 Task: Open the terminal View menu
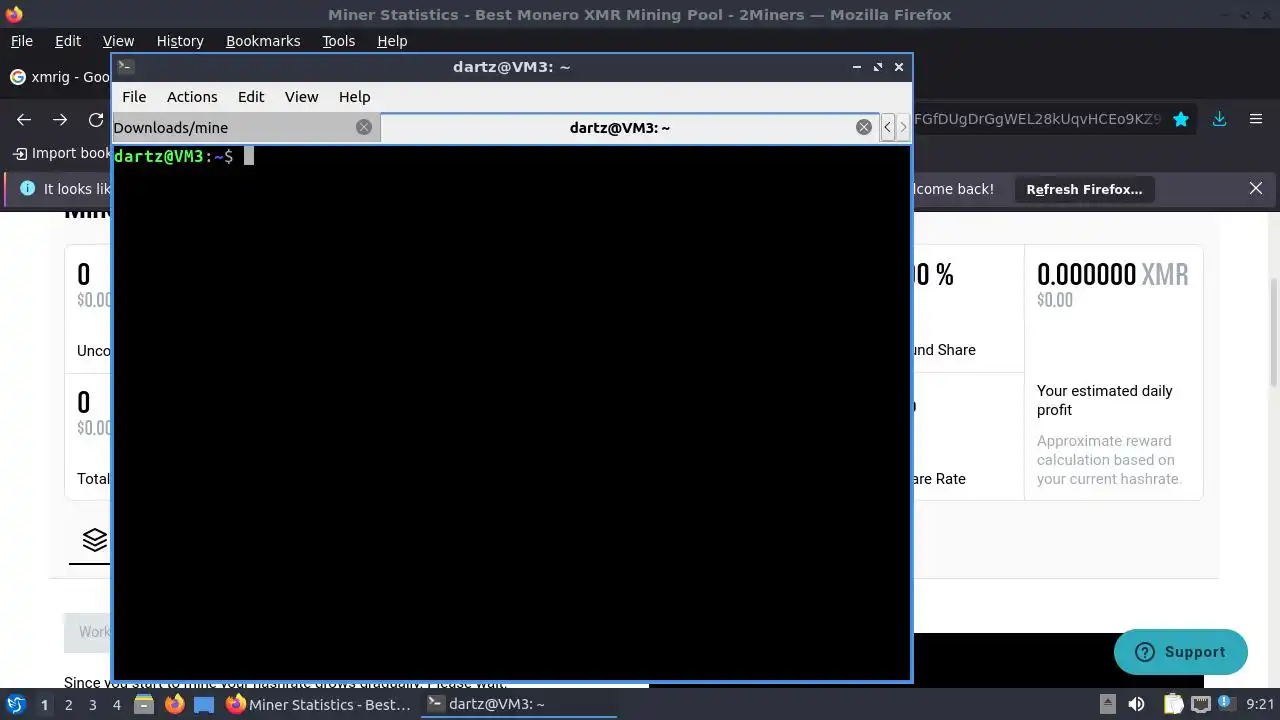[301, 97]
